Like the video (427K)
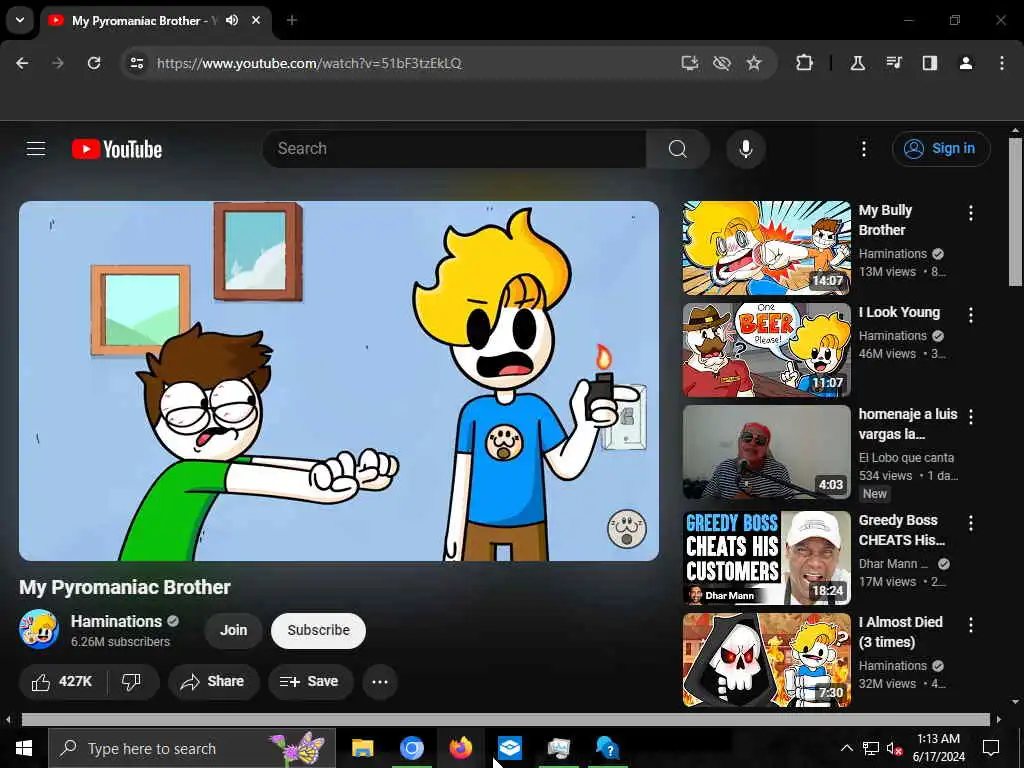This screenshot has width=1024, height=768. click(x=63, y=682)
